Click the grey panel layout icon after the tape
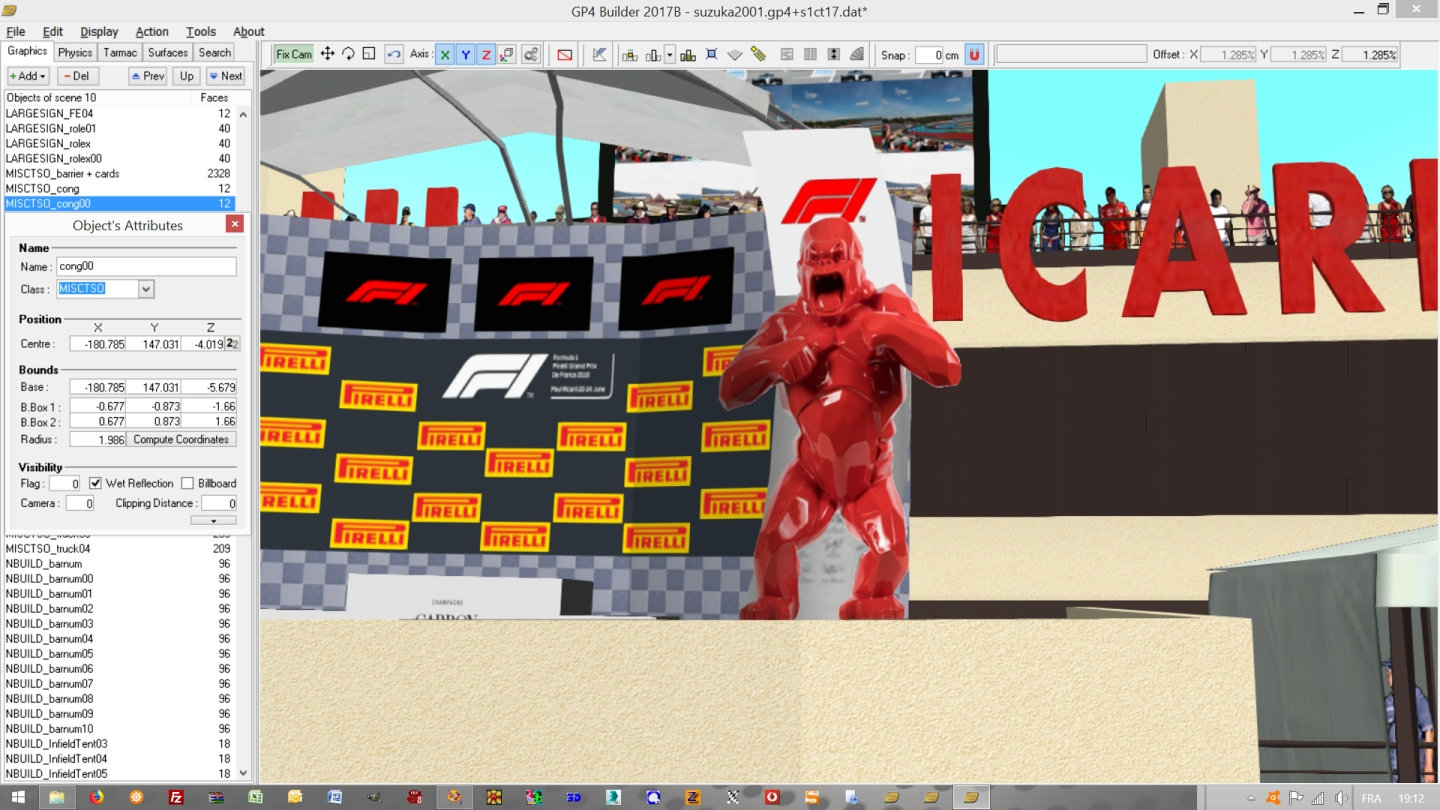This screenshot has height=810, width=1440. [787, 54]
